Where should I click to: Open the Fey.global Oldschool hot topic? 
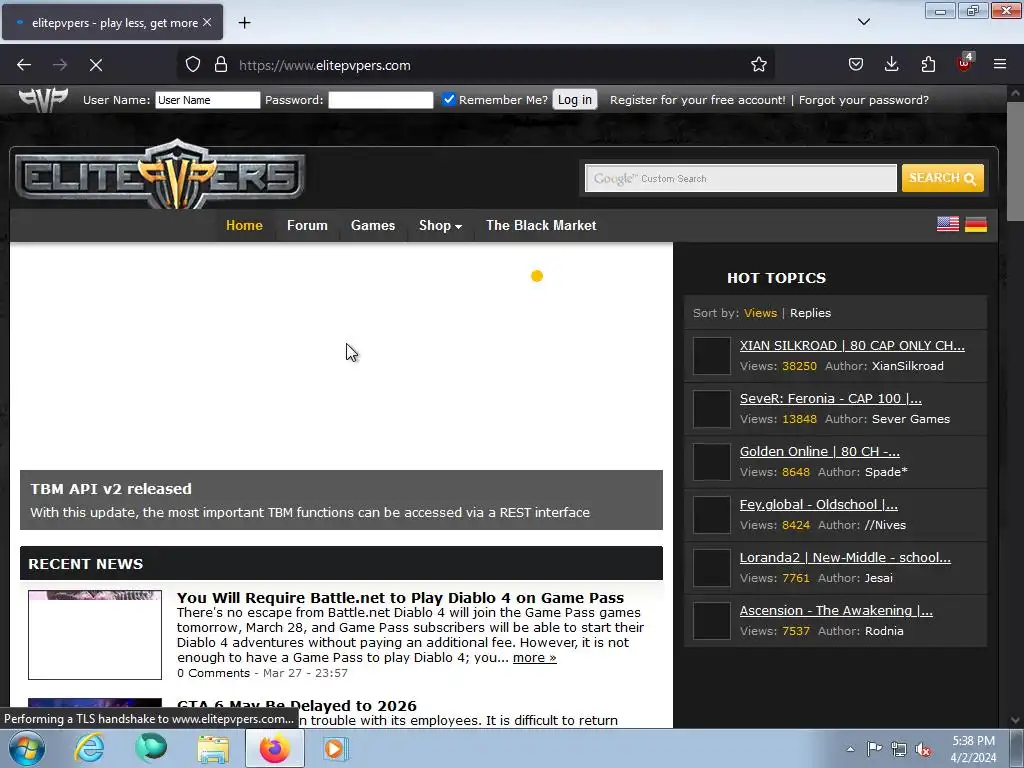click(818, 504)
